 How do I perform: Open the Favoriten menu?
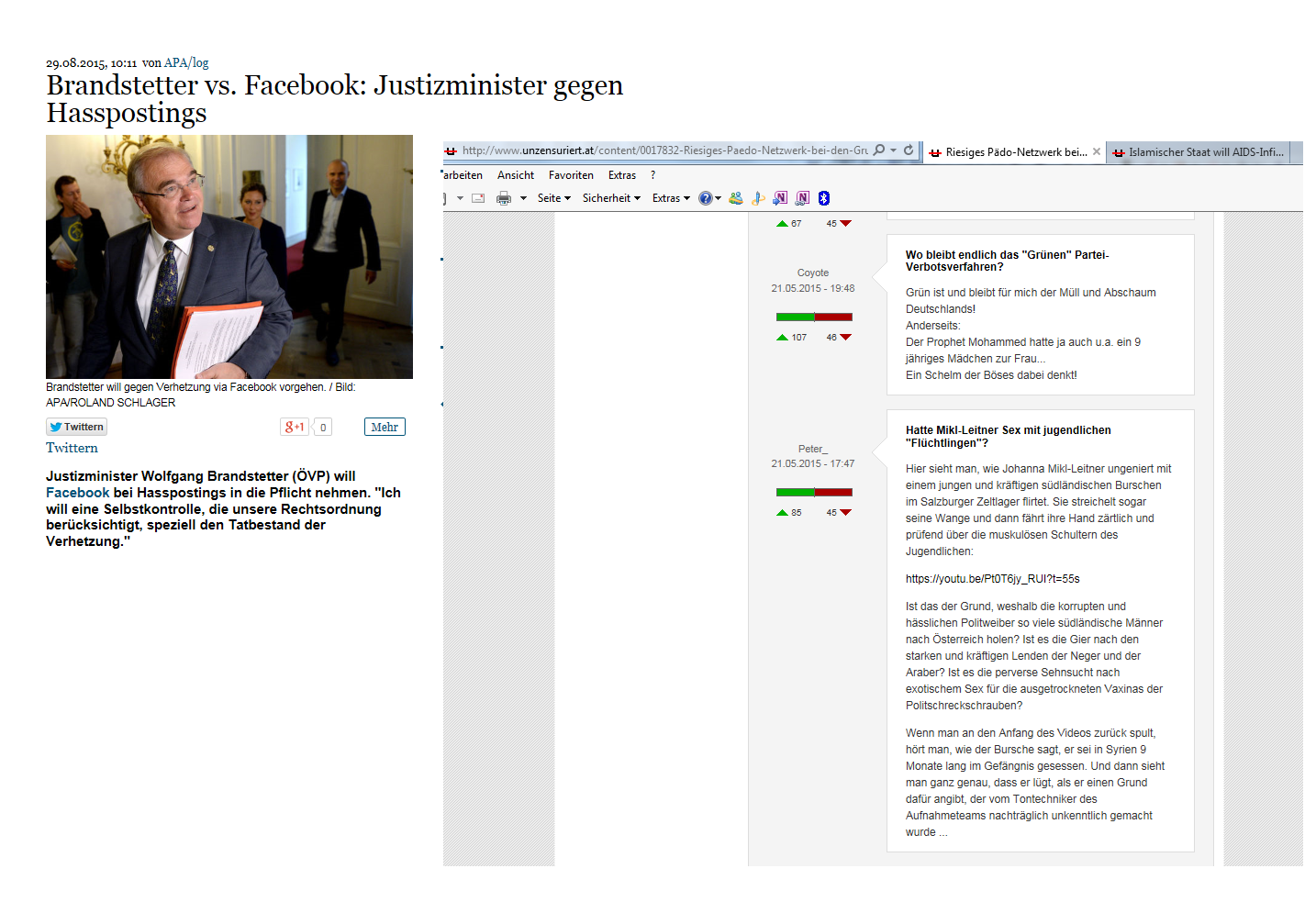tap(571, 175)
